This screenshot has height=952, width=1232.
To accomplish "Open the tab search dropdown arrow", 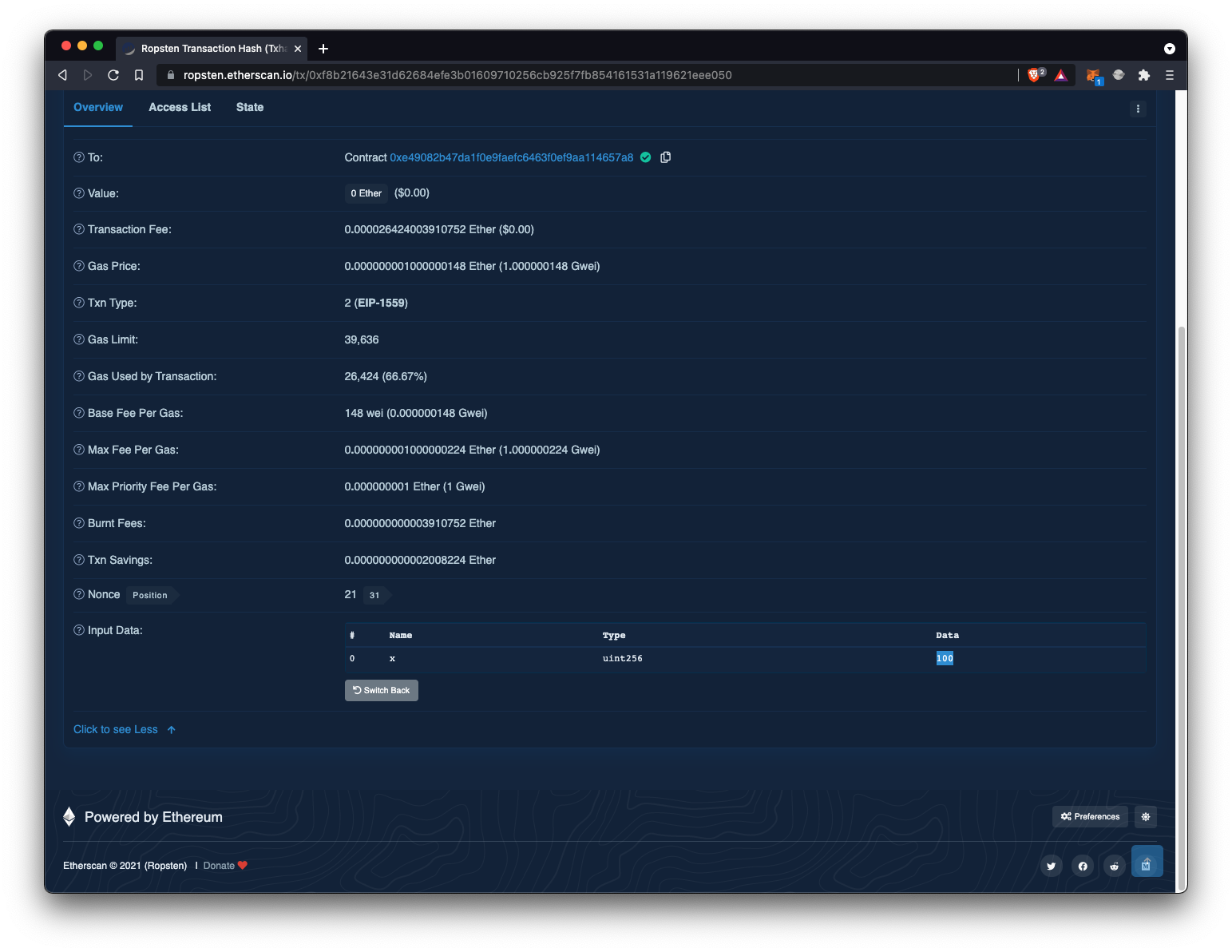I will click(x=1170, y=49).
